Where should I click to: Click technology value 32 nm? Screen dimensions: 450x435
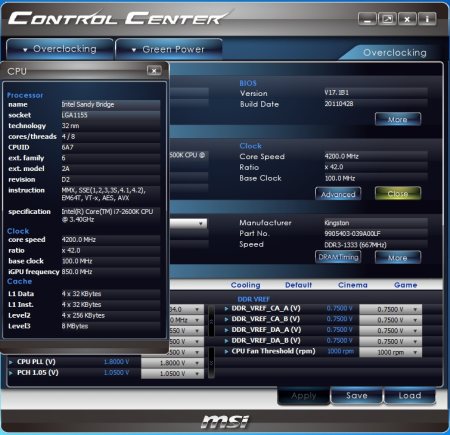70,126
